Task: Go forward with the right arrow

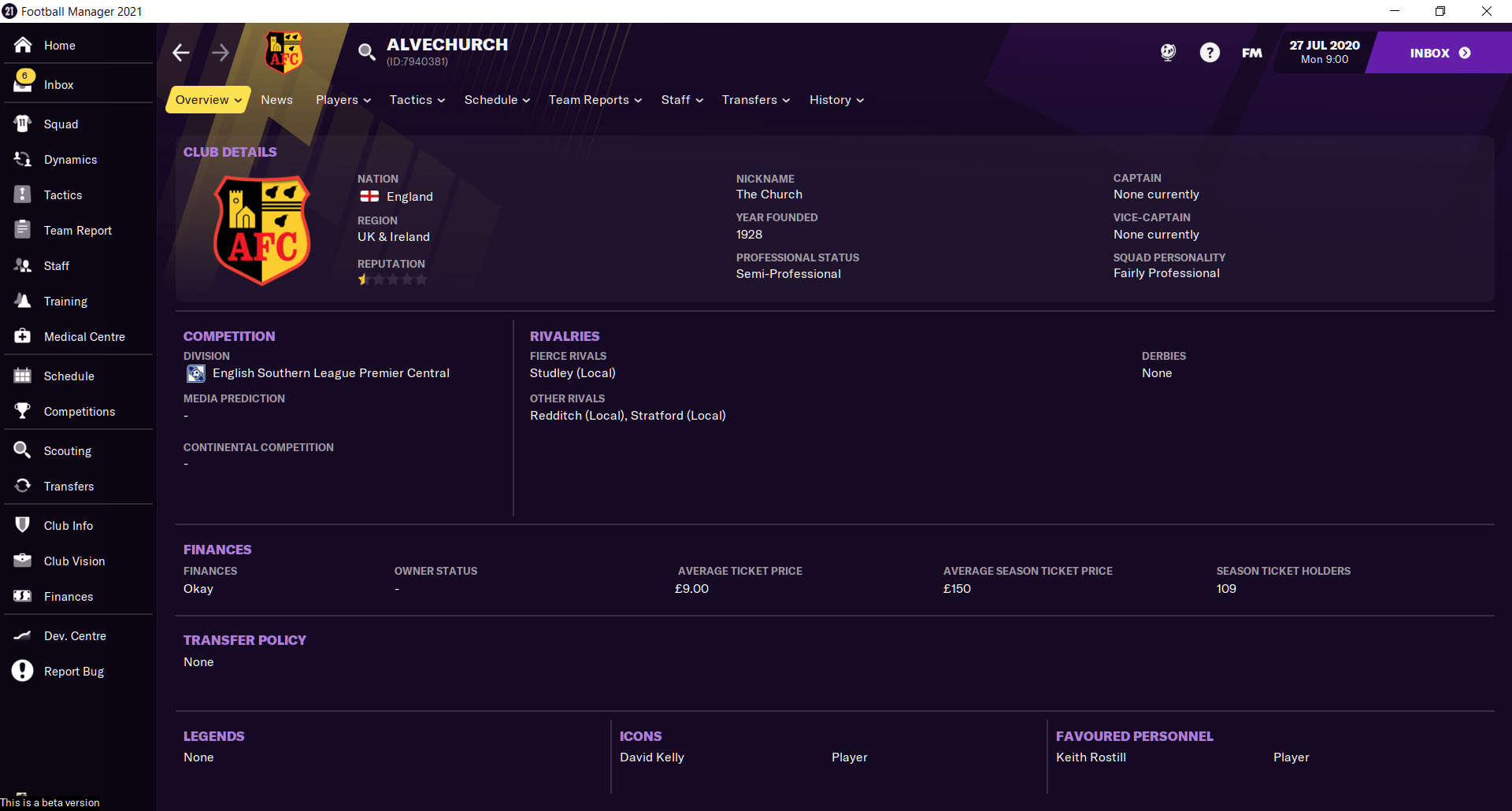Action: [220, 53]
